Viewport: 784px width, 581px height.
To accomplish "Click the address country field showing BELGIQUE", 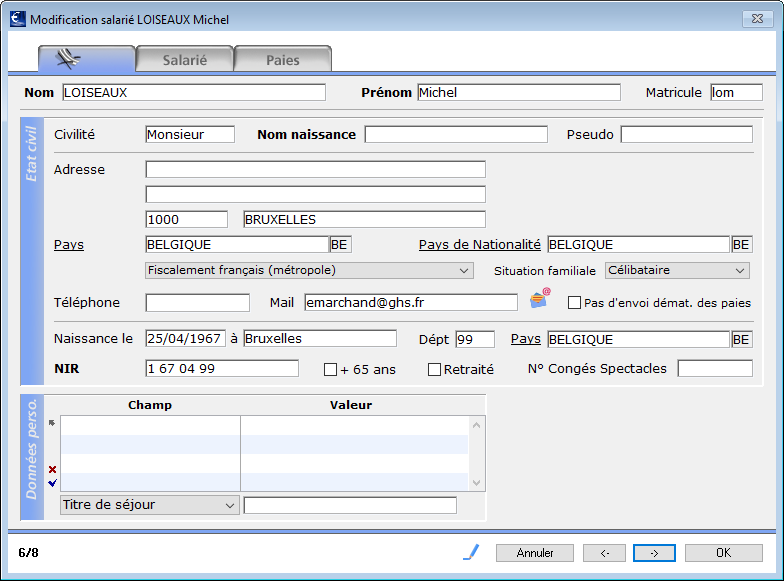I will pos(237,244).
